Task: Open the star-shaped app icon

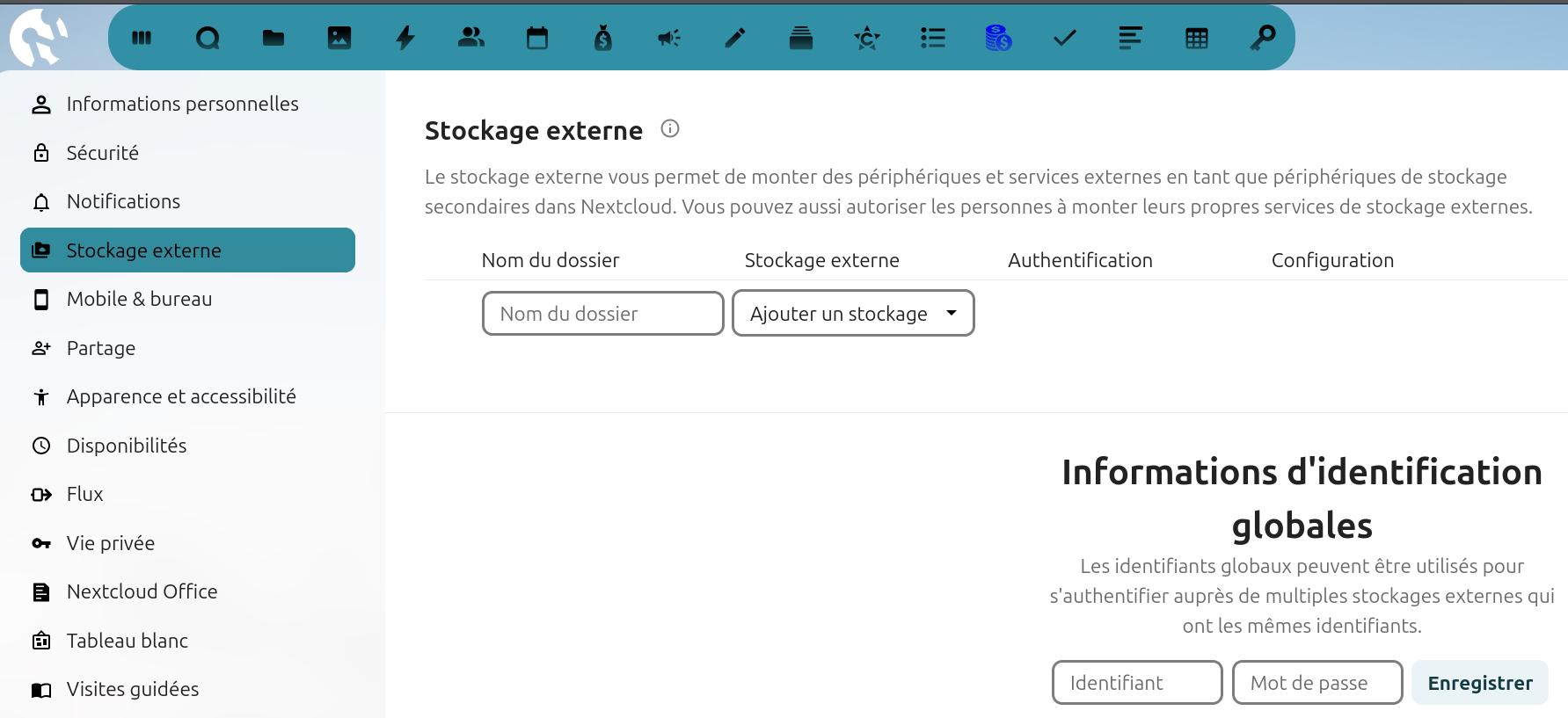Action: pos(867,38)
